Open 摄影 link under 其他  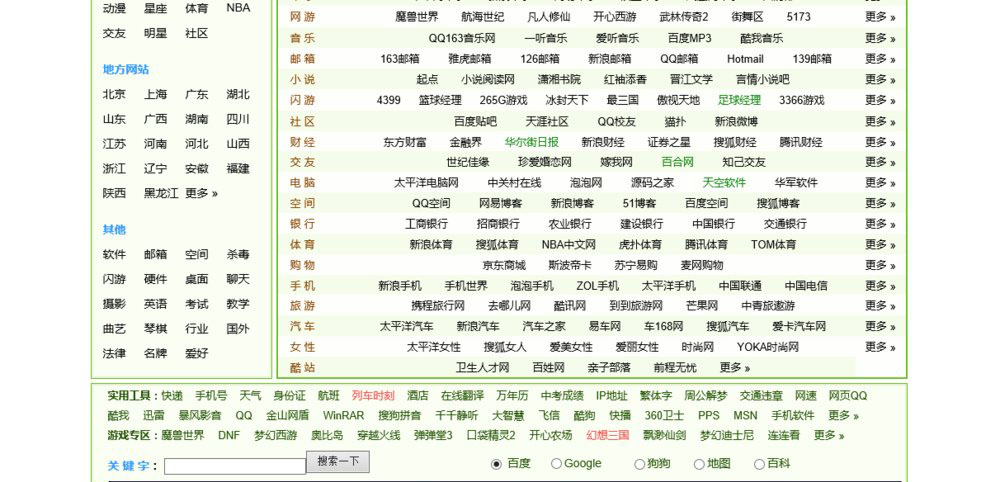point(115,304)
